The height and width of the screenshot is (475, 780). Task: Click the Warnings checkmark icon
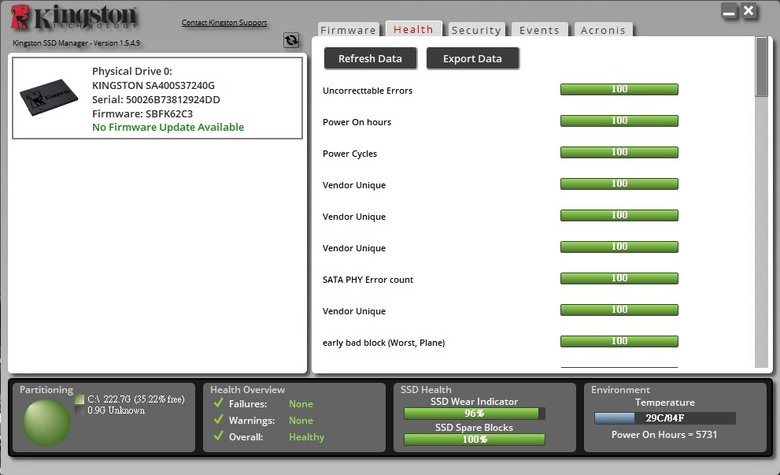pos(218,419)
